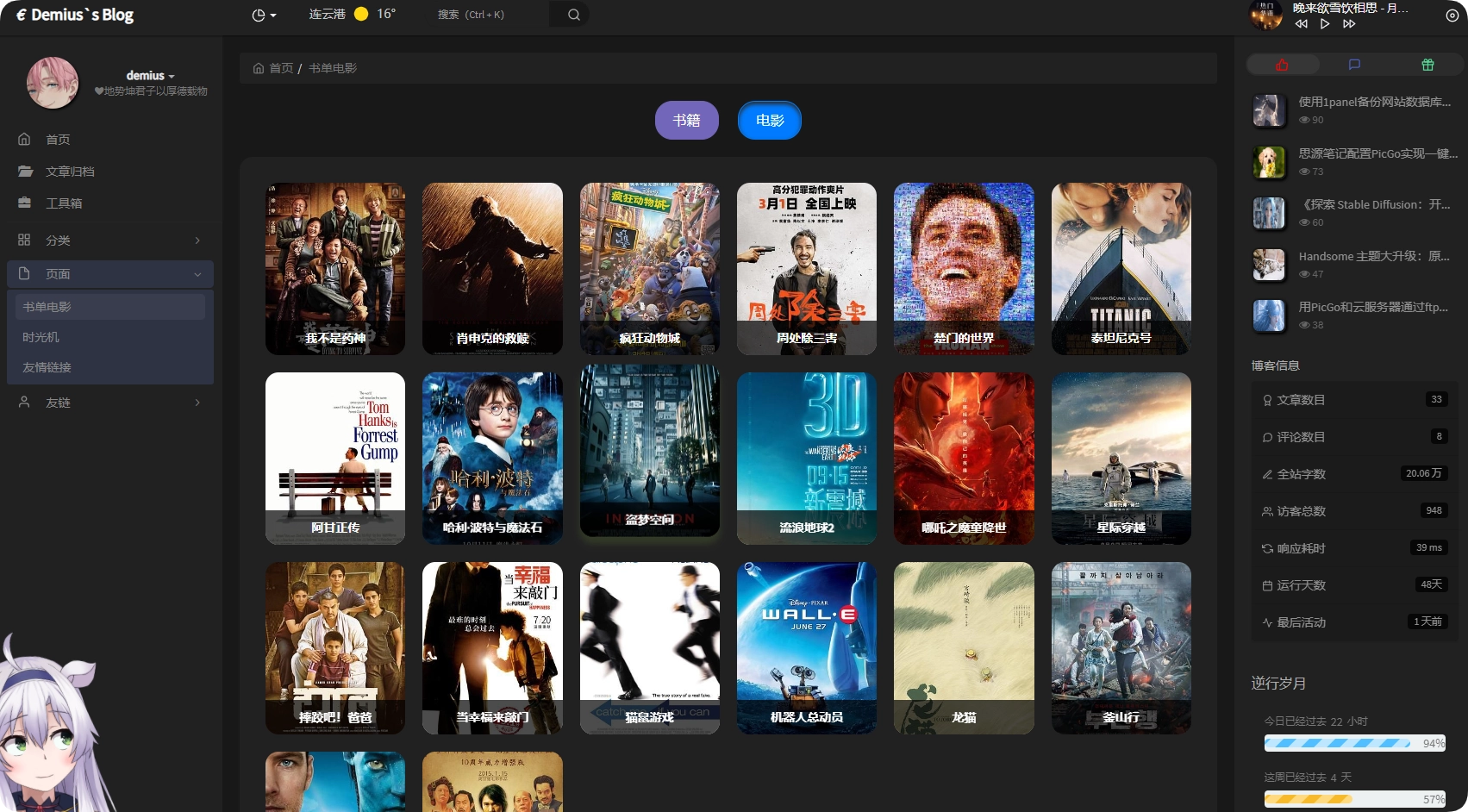The width and height of the screenshot is (1468, 812).
Task: Switch to the 书籍 books tab
Action: tap(686, 121)
